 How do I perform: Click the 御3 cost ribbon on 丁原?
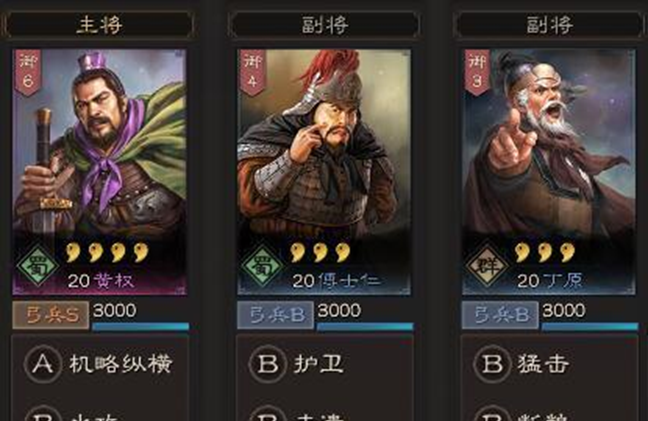(477, 72)
